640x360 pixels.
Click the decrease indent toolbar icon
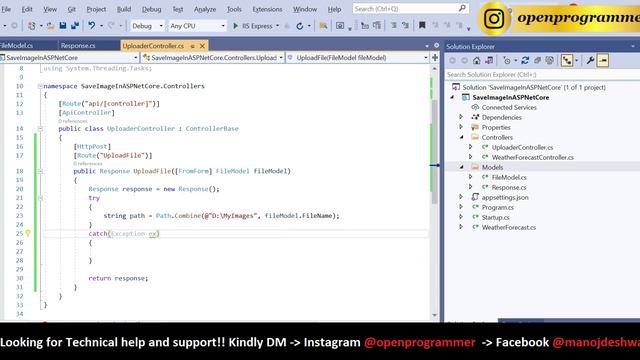[x=365, y=26]
